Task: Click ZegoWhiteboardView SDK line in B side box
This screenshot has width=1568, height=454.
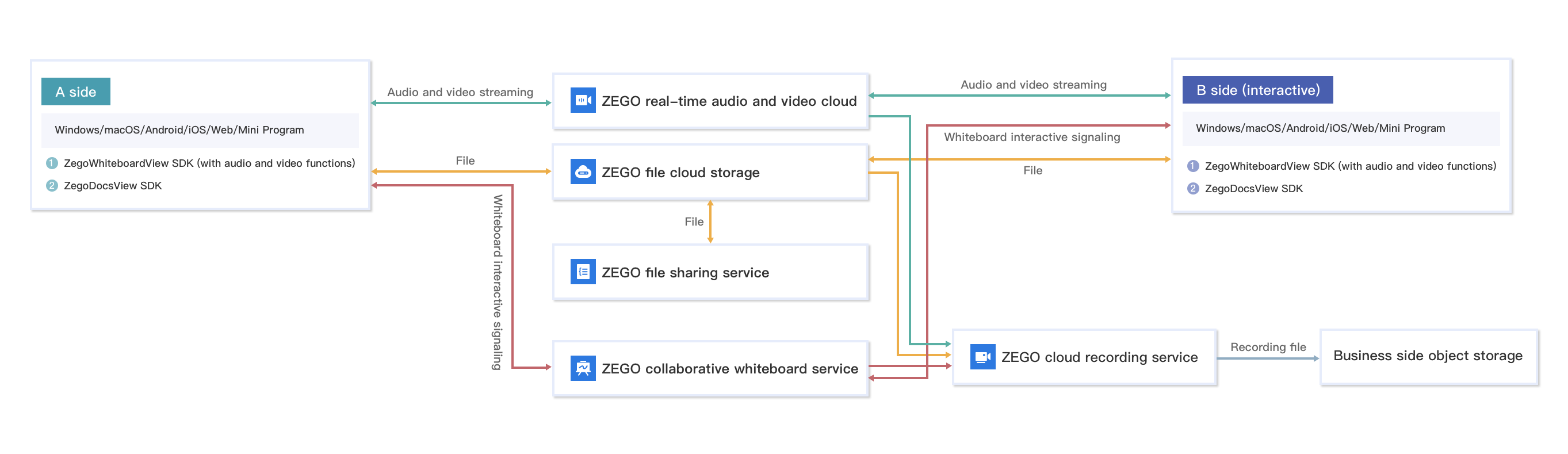Action: pos(1350,166)
